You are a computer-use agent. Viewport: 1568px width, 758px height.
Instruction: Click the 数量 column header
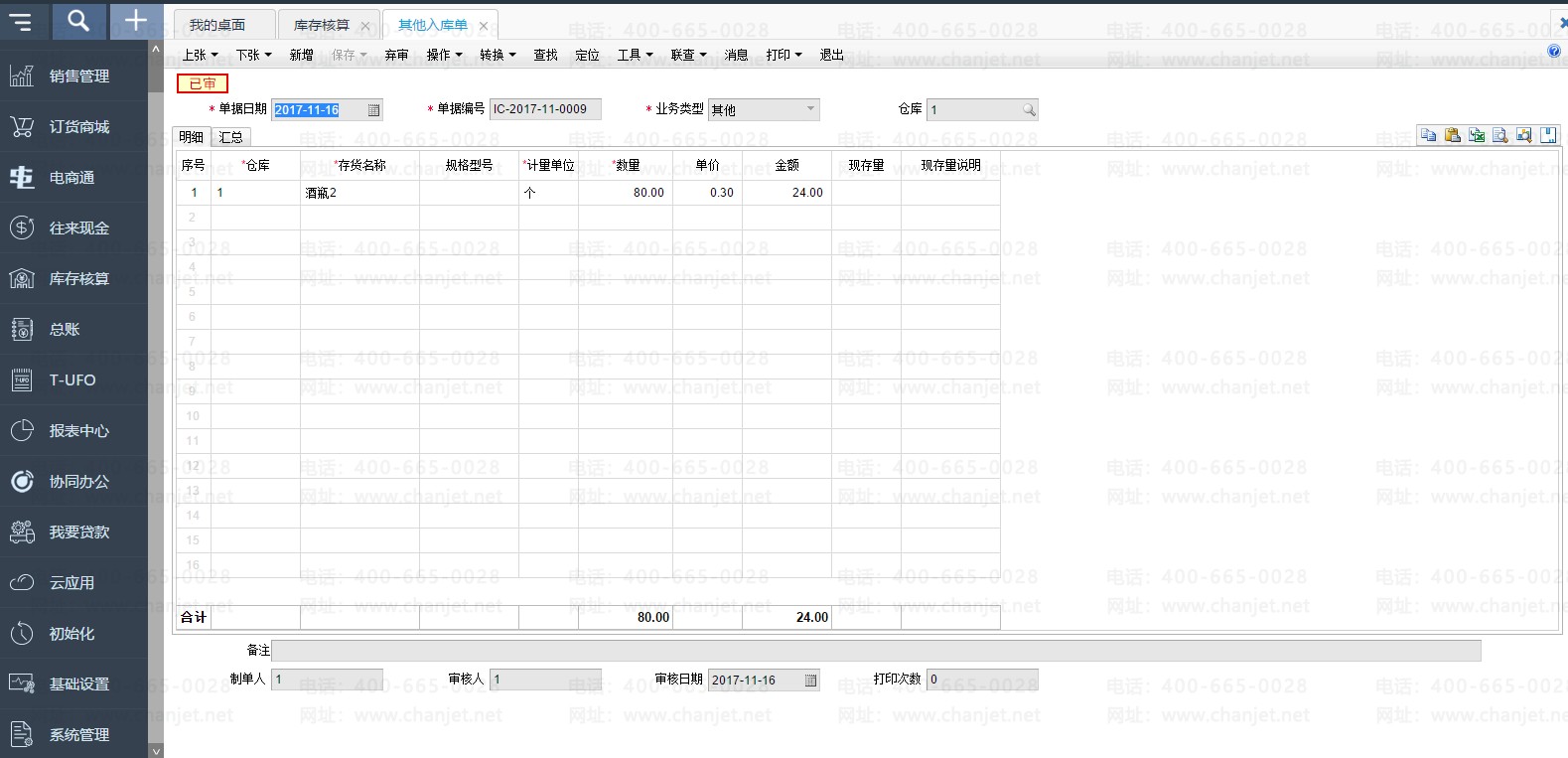pyautogui.click(x=626, y=165)
